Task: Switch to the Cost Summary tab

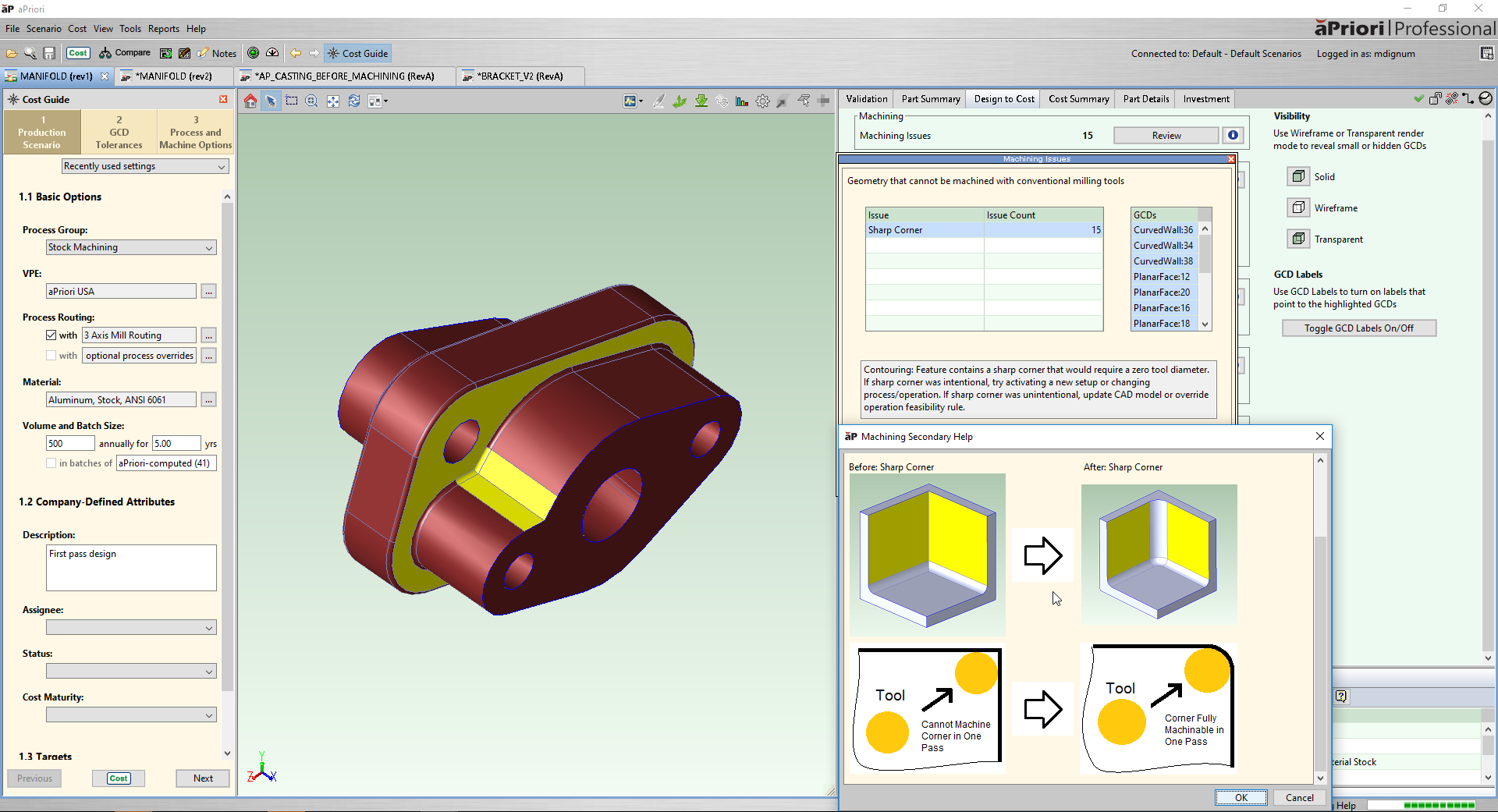Action: (x=1078, y=99)
